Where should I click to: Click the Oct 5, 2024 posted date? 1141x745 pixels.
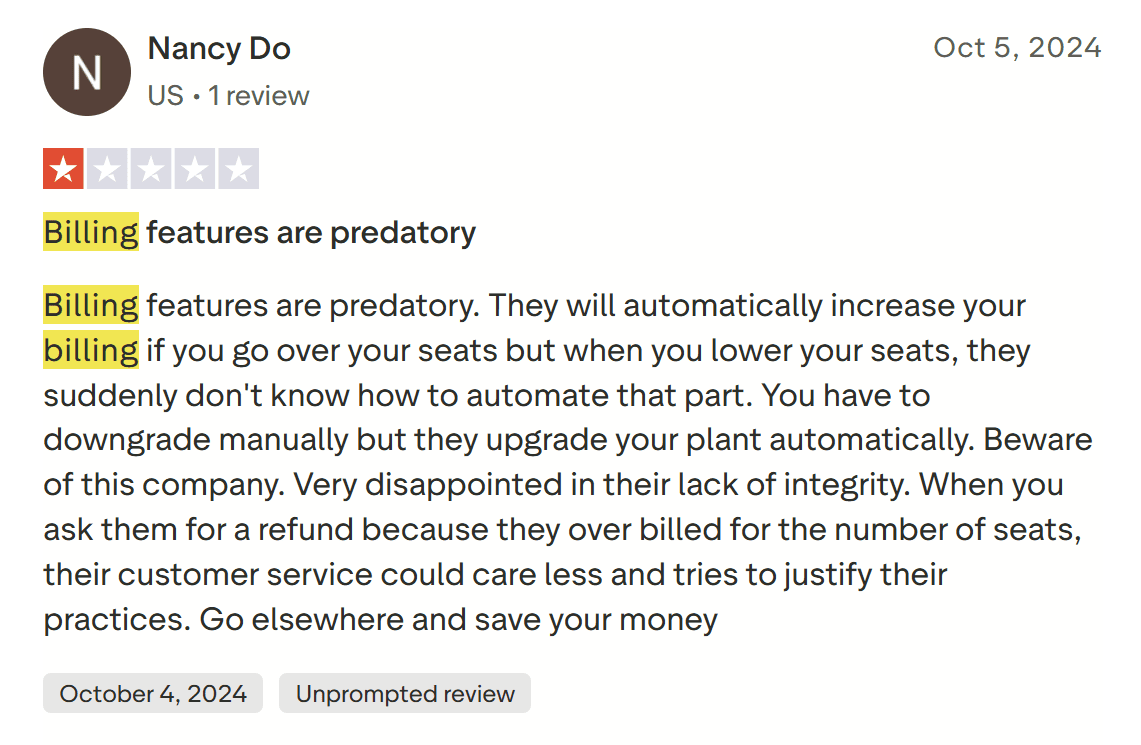coord(1017,48)
